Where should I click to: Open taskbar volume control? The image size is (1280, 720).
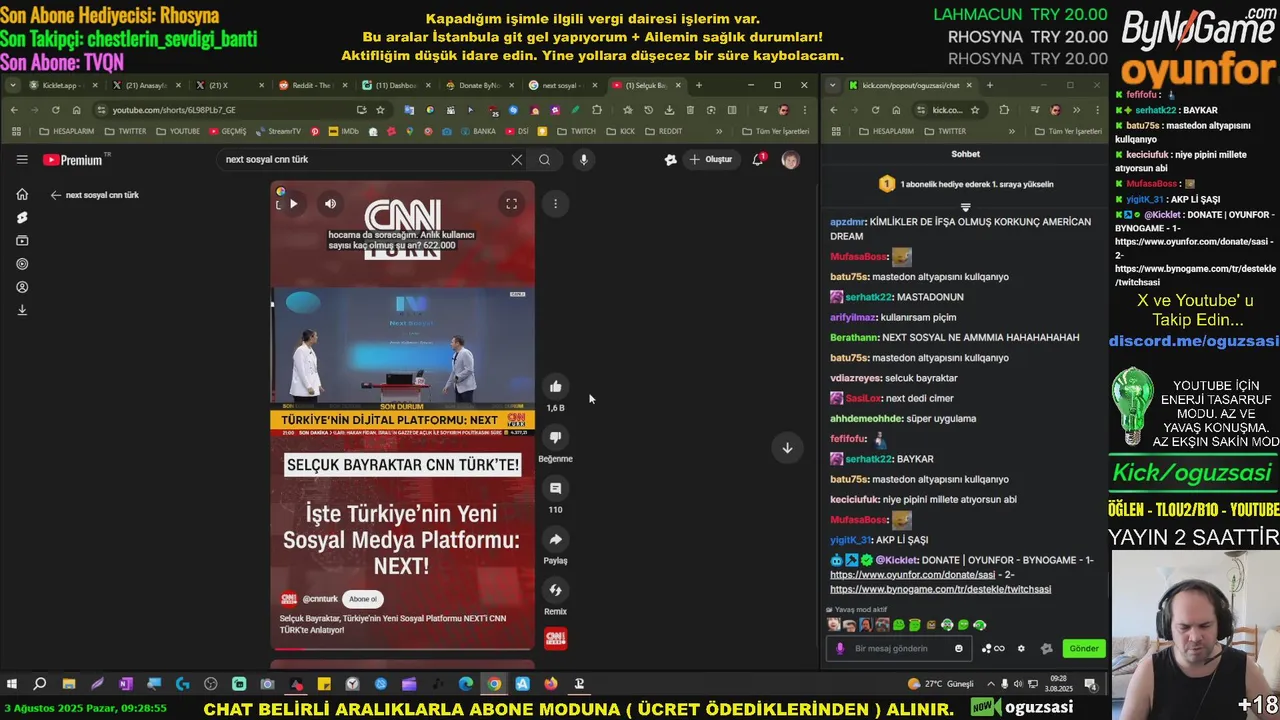tap(1018, 684)
